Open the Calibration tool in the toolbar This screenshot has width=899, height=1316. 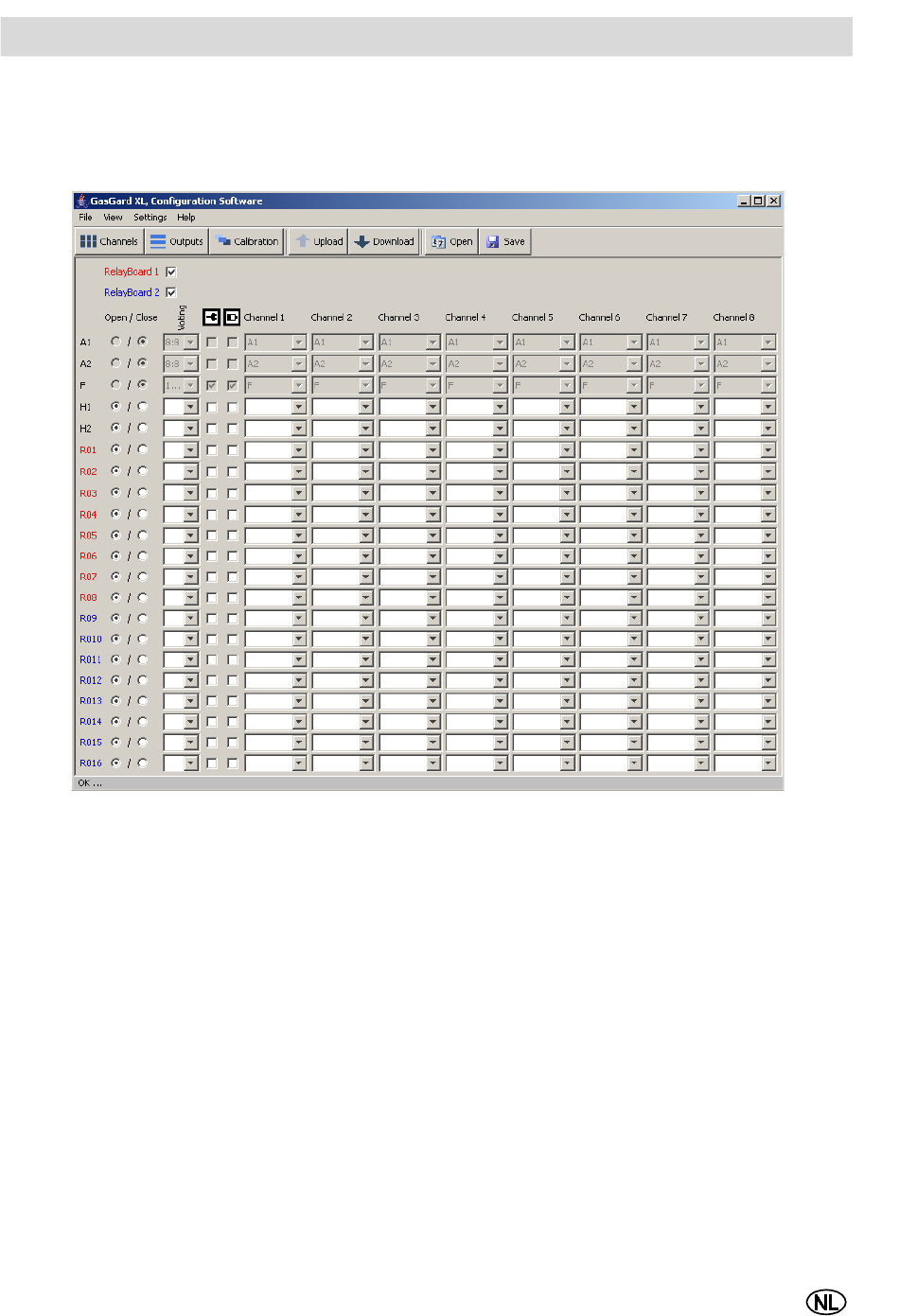tap(247, 241)
